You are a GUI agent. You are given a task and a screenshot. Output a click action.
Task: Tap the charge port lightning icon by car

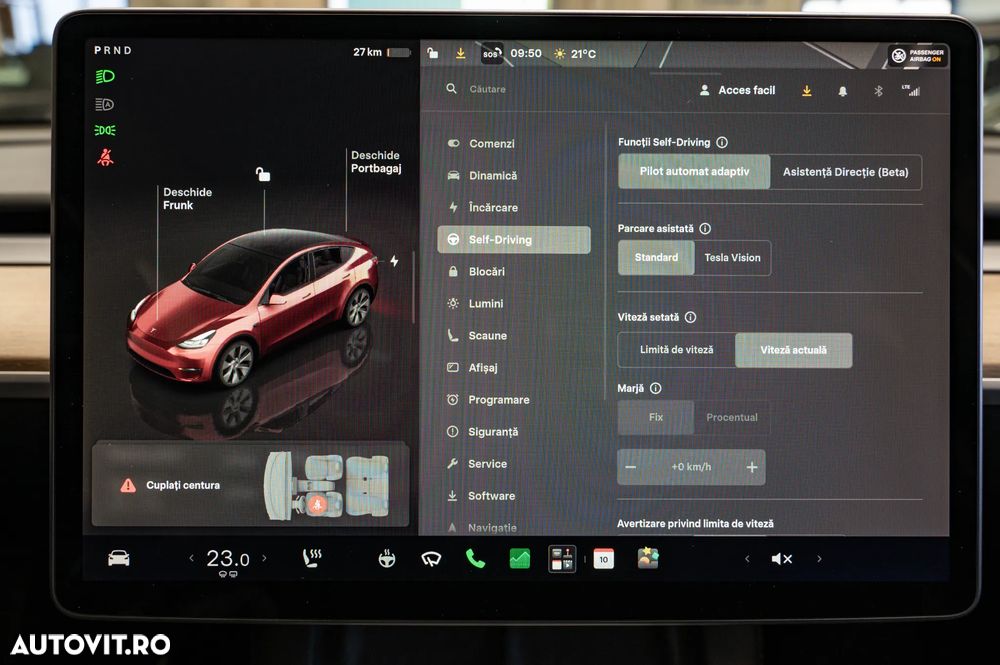point(394,261)
